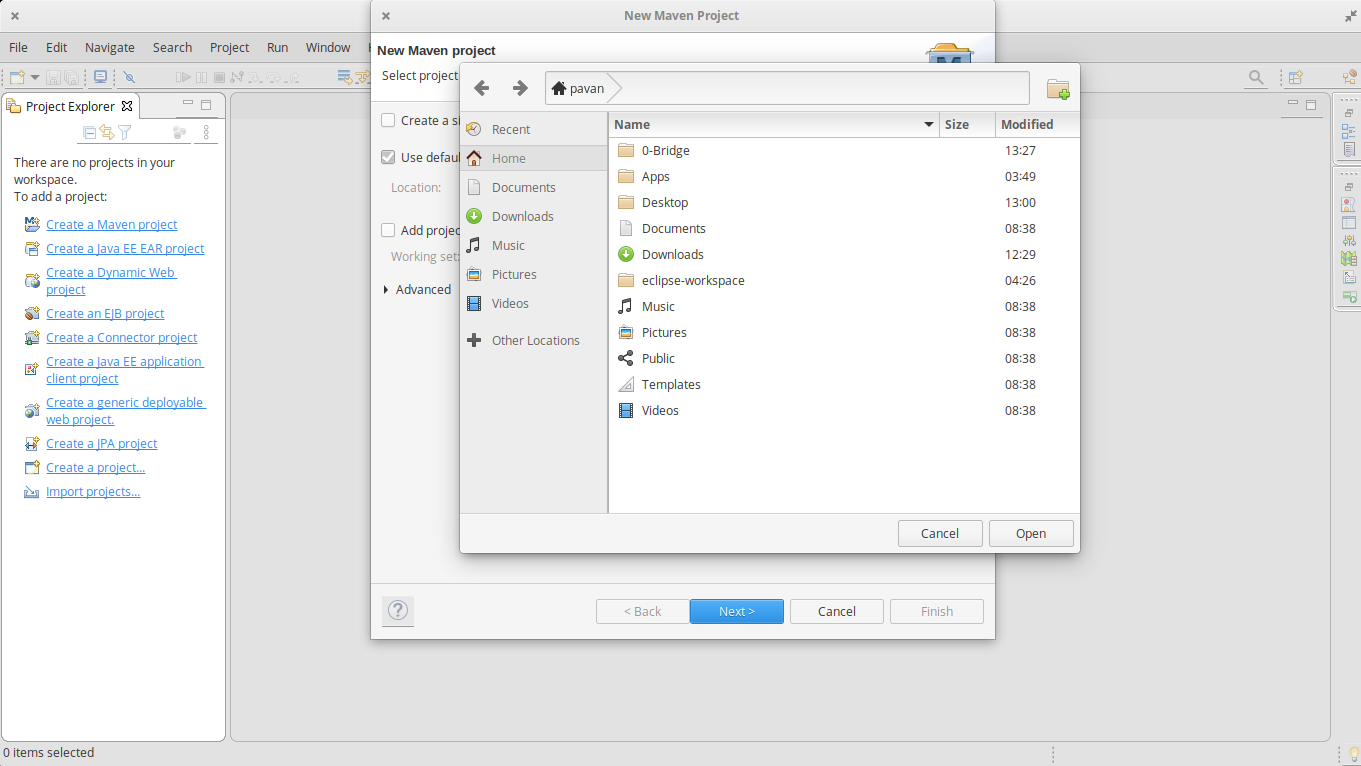This screenshot has height=766, width=1361.
Task: Open the New wizard dropdown arrow
Action: tap(35, 77)
